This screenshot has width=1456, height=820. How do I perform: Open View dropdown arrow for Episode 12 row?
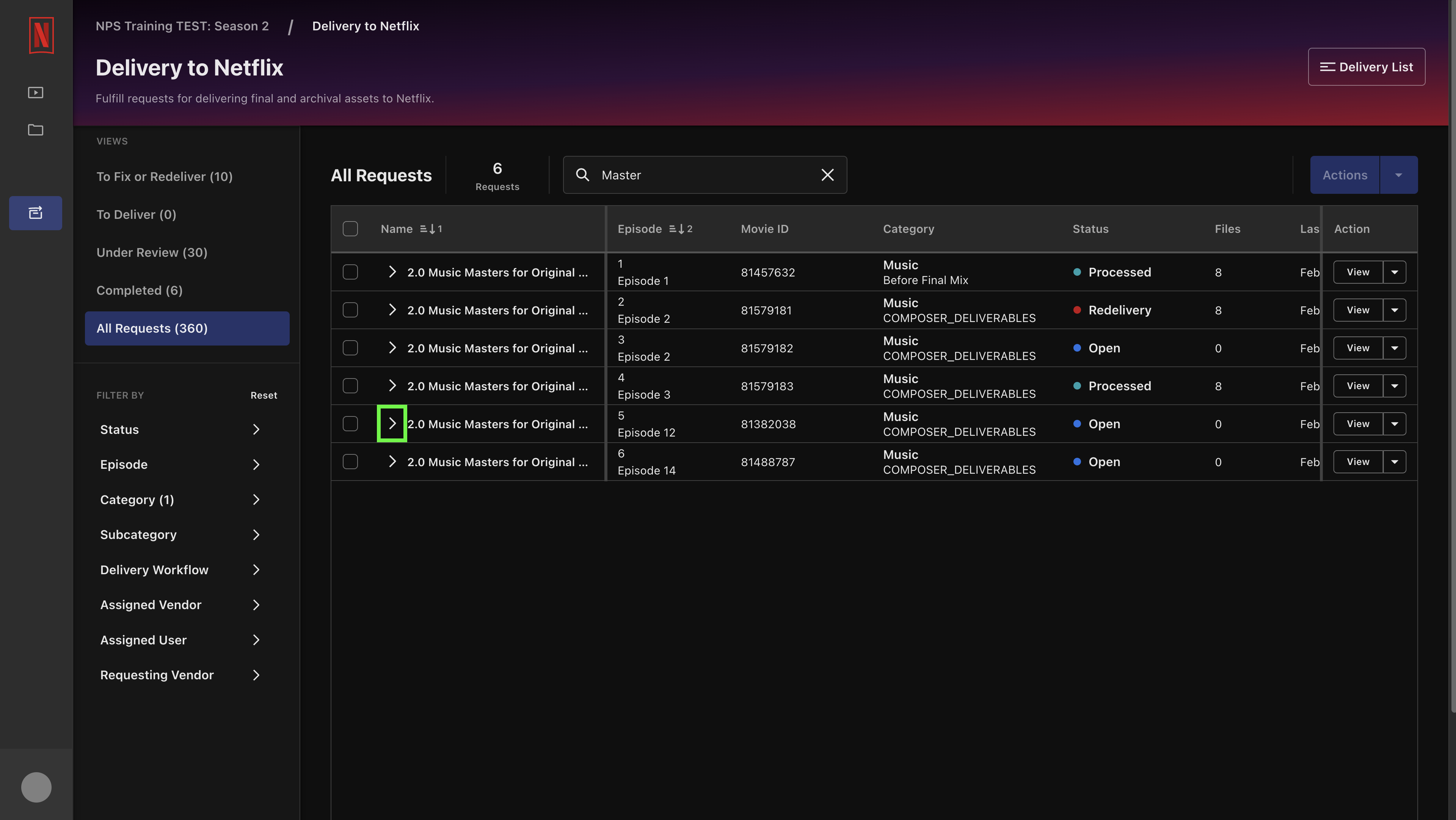1395,424
